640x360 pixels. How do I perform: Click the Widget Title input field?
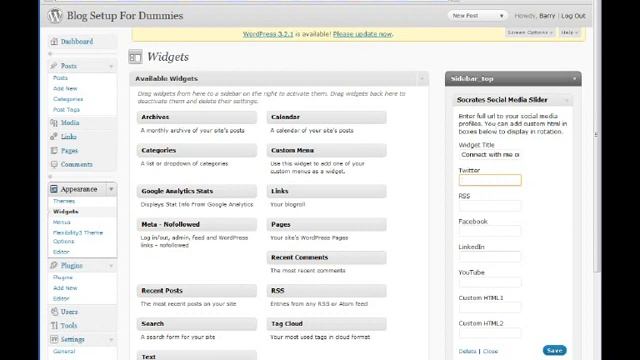pyautogui.click(x=490, y=155)
